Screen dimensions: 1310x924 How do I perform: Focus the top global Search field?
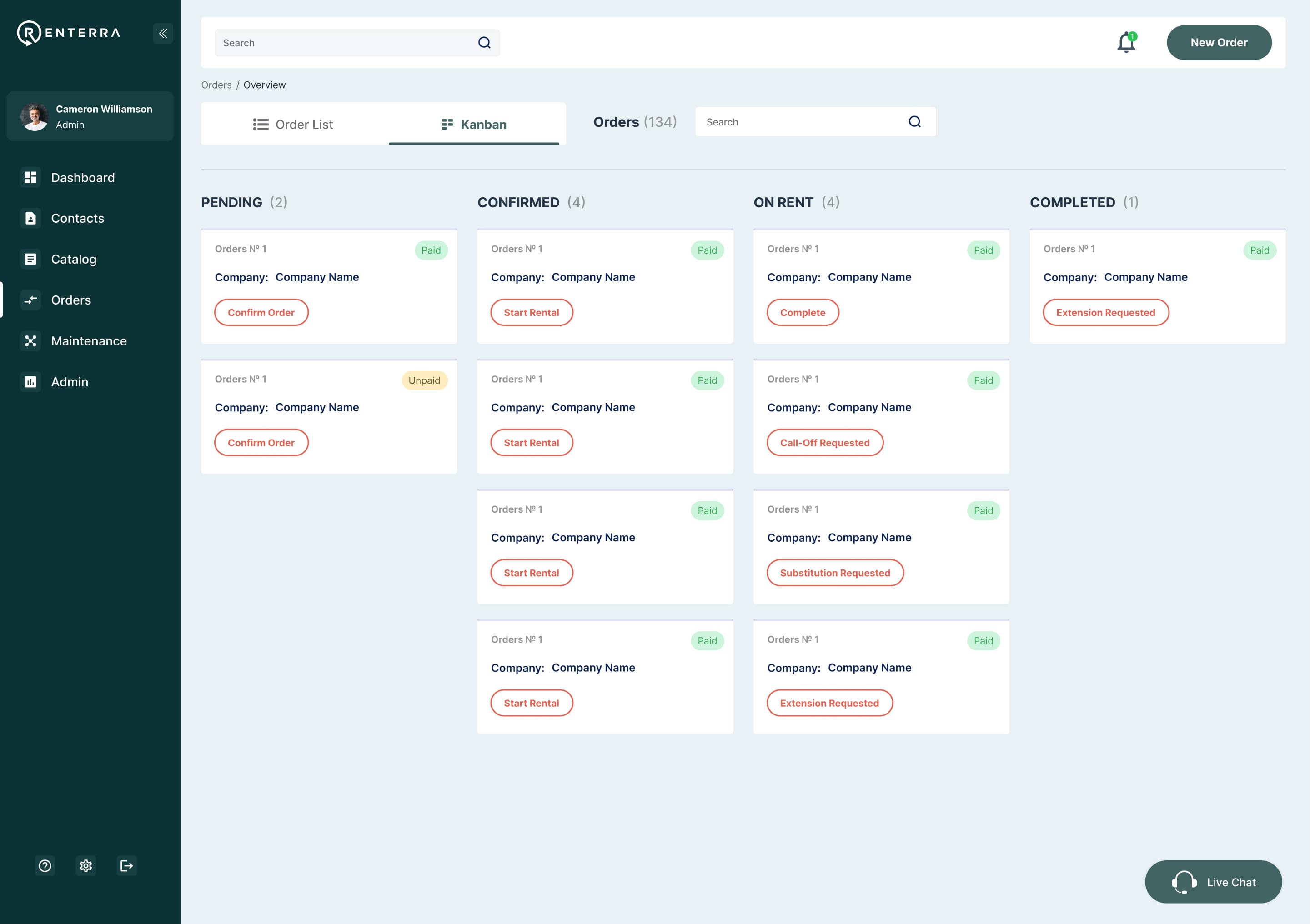coord(357,43)
